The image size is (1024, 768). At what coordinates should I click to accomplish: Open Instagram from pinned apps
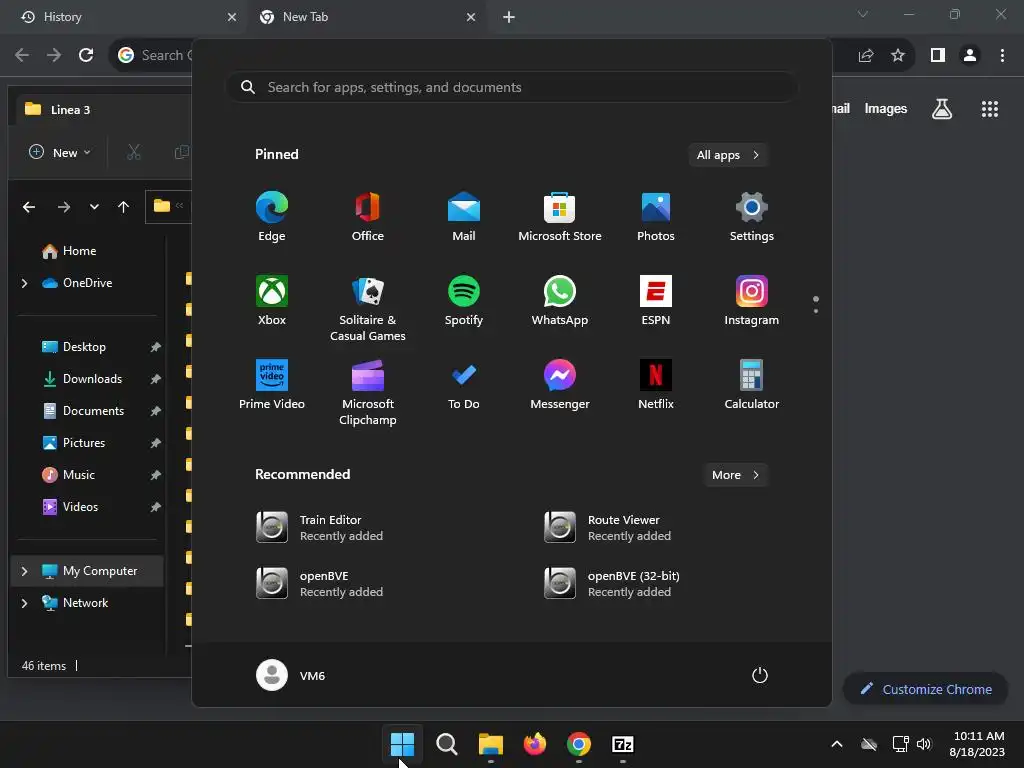752,300
